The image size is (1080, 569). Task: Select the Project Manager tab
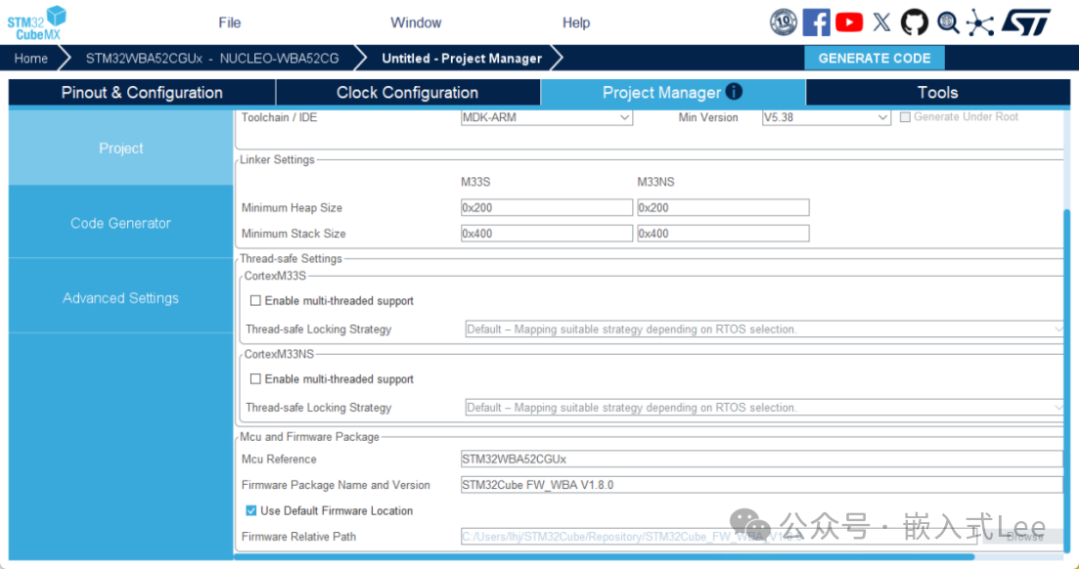[673, 92]
